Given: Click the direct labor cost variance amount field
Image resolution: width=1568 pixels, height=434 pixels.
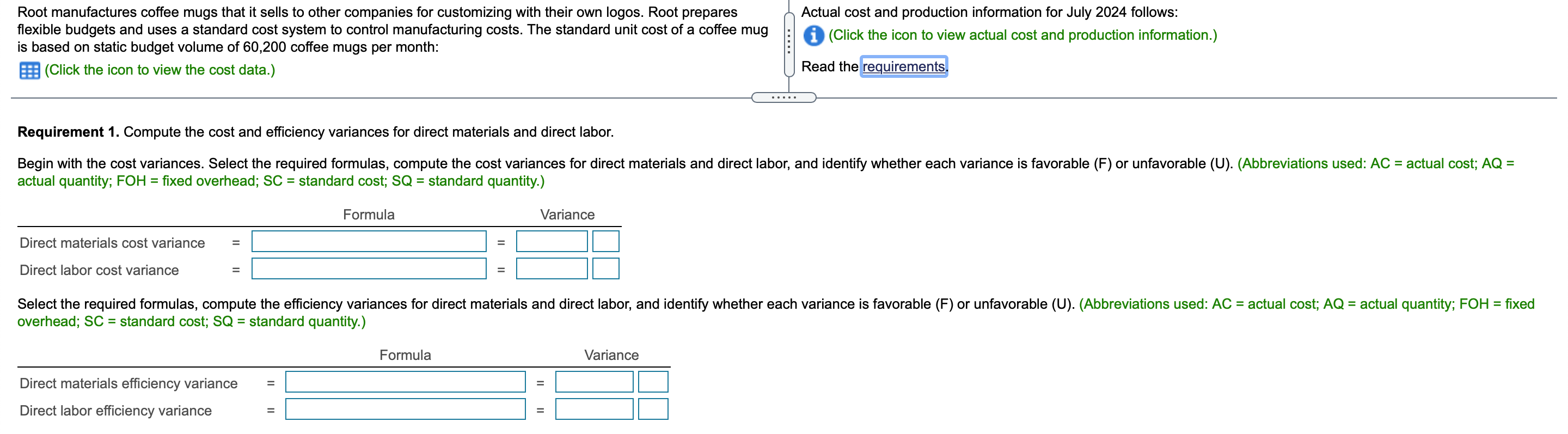Looking at the screenshot, I should coord(552,268).
